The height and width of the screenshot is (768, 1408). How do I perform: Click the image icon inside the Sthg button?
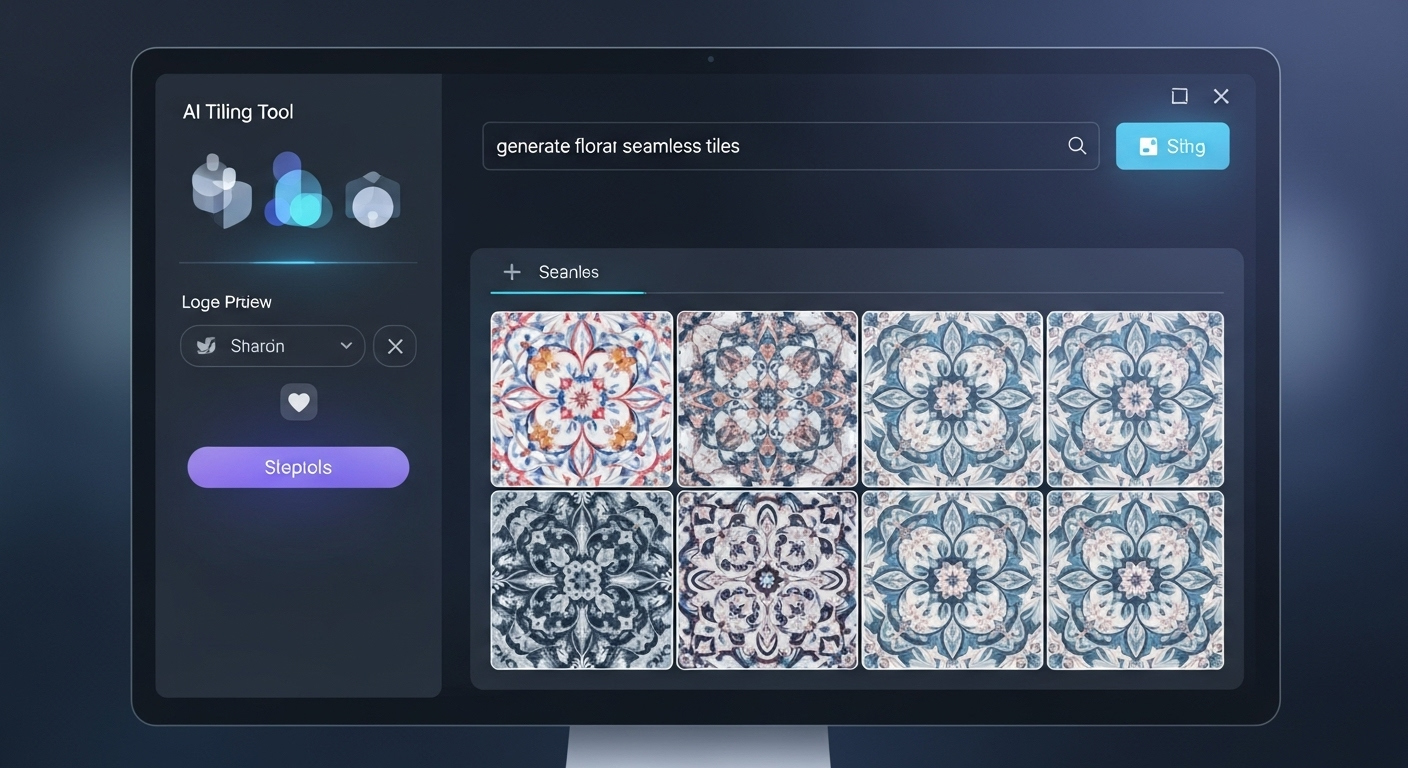click(x=1147, y=145)
